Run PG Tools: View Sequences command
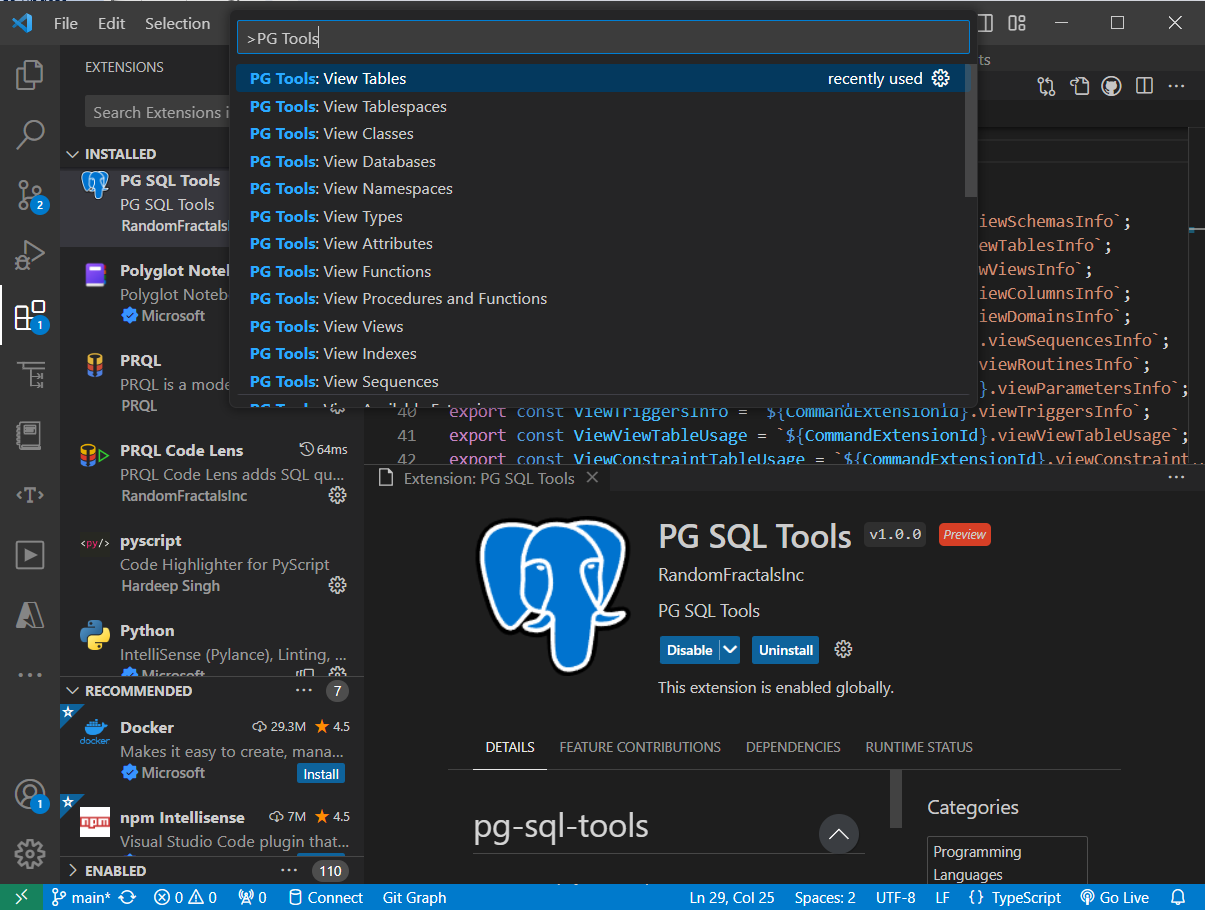 tap(603, 381)
